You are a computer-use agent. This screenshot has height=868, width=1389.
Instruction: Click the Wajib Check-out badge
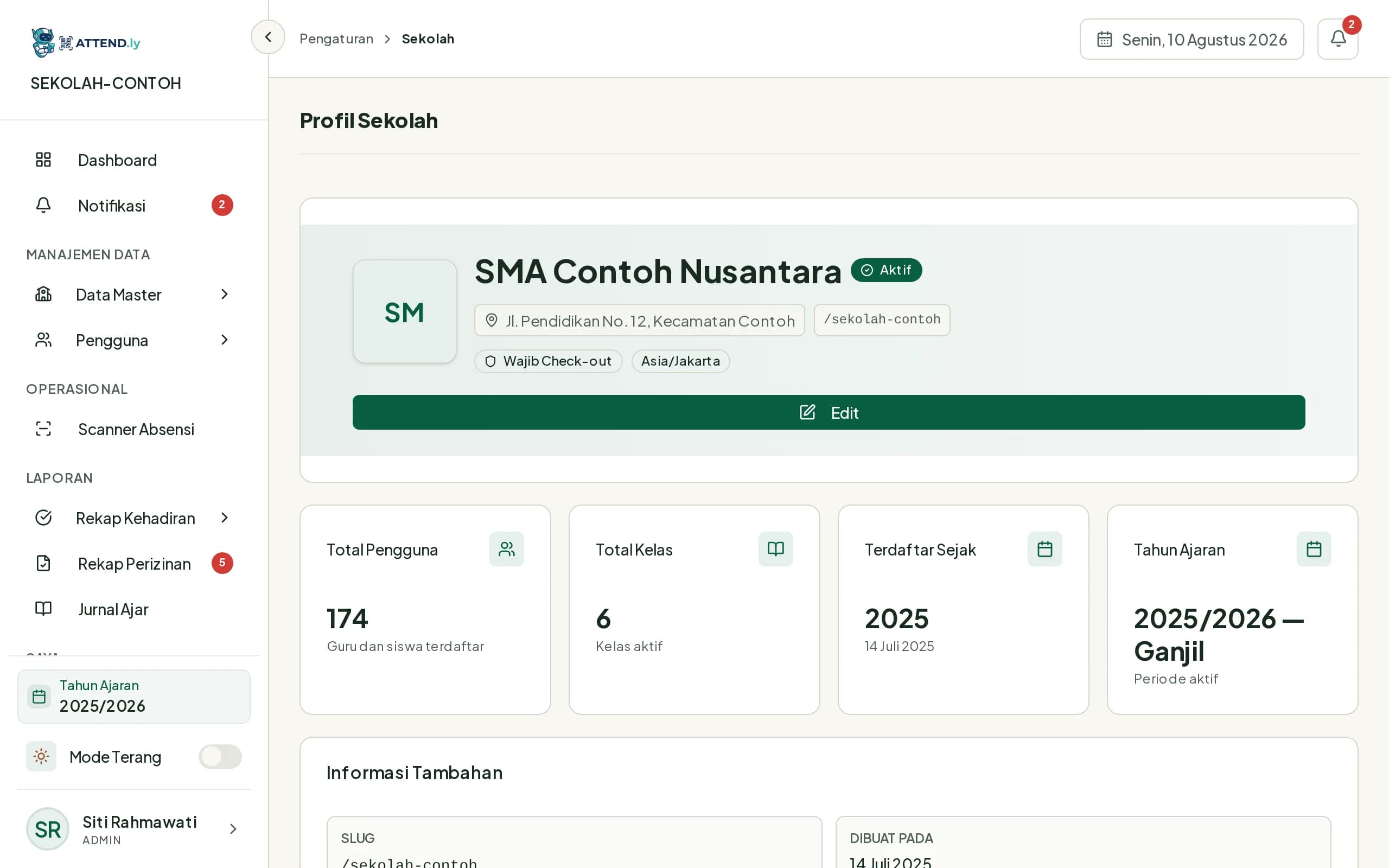pos(548,361)
